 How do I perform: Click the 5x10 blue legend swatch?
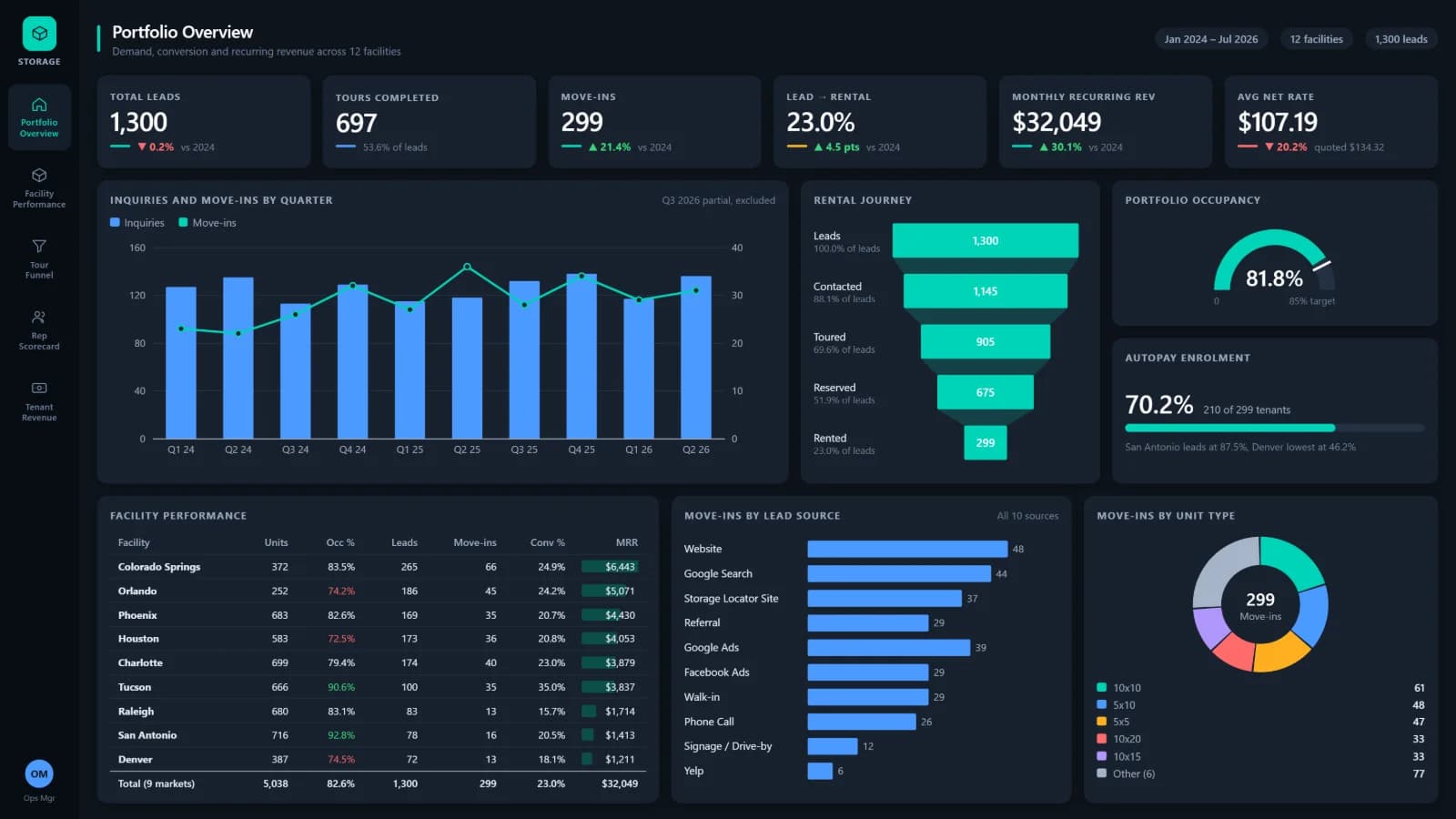pyautogui.click(x=1102, y=704)
